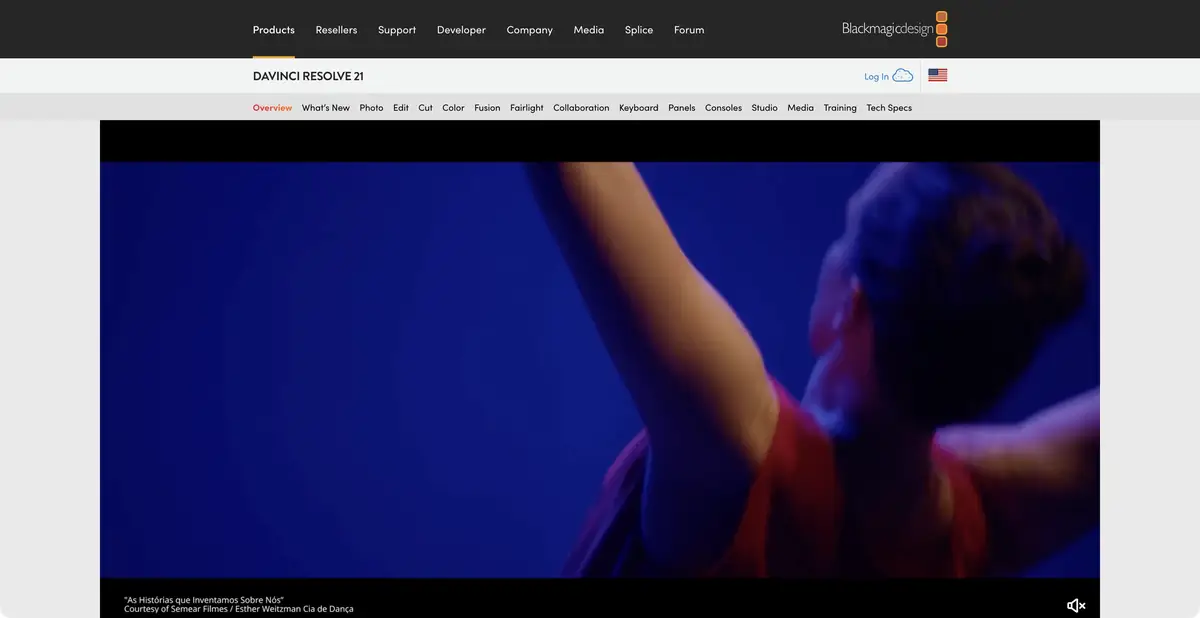Viewport: 1200px width, 618px height.
Task: Visit the Media section in the top bar
Action: 588,30
